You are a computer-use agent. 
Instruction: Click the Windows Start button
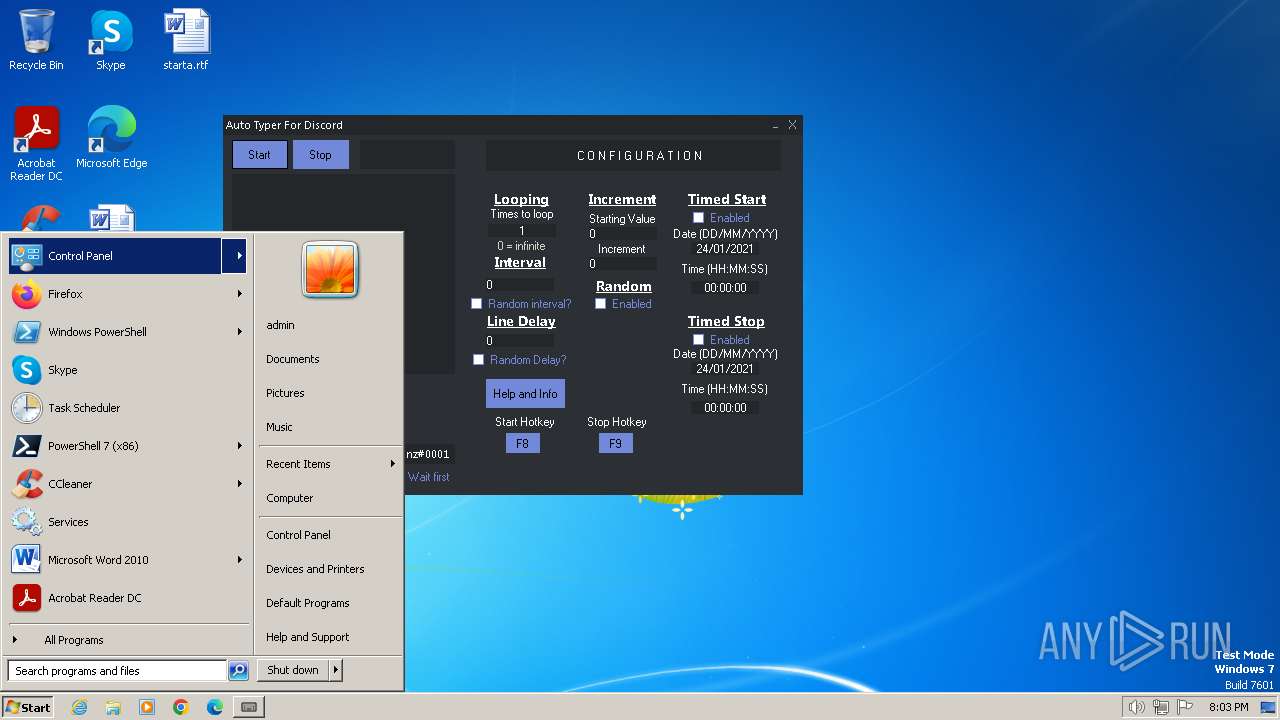click(28, 707)
